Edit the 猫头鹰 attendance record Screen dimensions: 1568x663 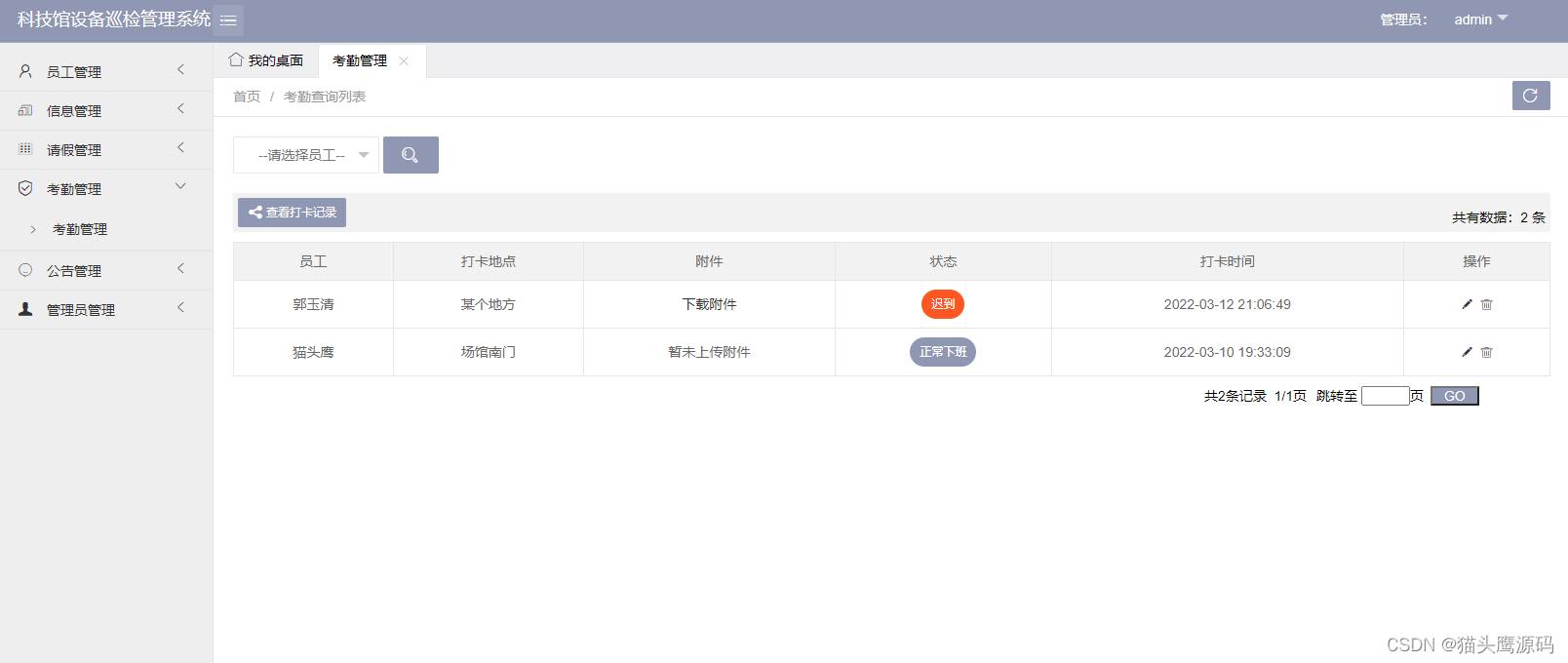click(1467, 352)
